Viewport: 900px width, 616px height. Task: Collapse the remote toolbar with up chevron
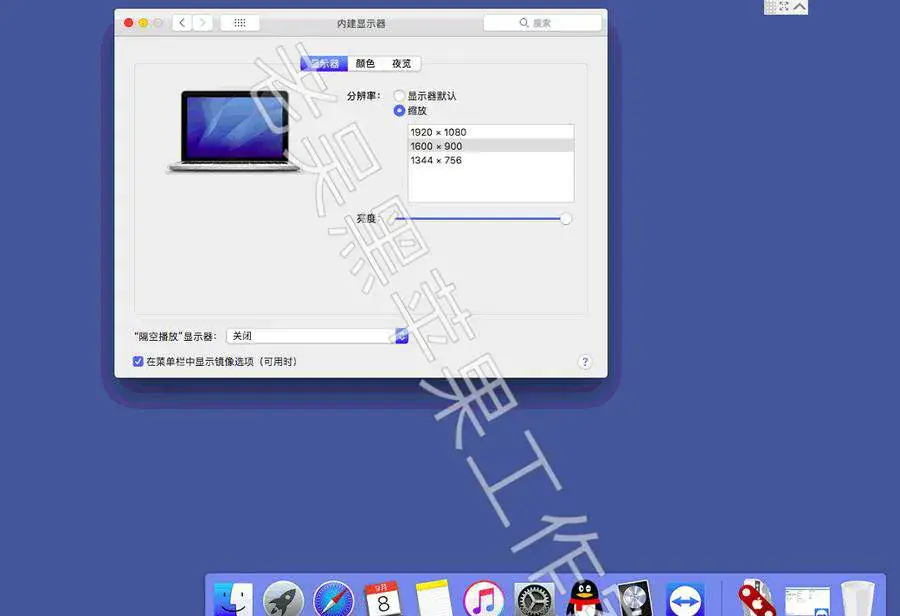[x=800, y=6]
